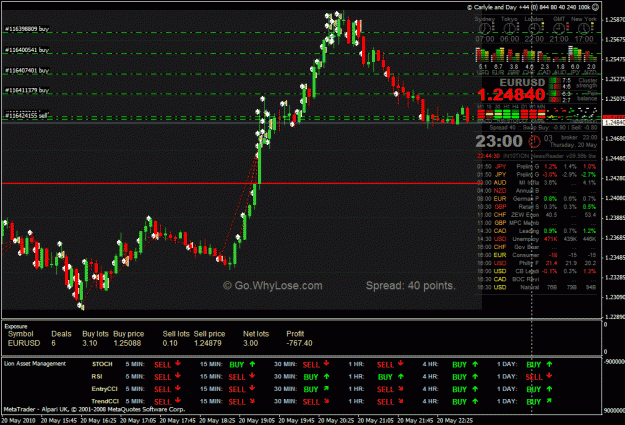Click the Net lots value 3.00
This screenshot has height=425, width=625.
[251, 343]
